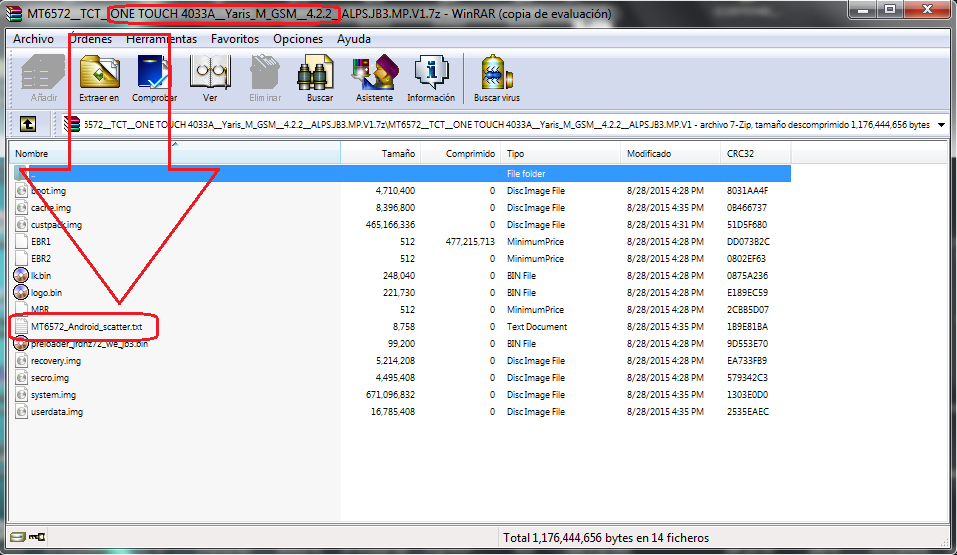Sort by CRC32 column header
The image size is (957, 555).
(756, 153)
